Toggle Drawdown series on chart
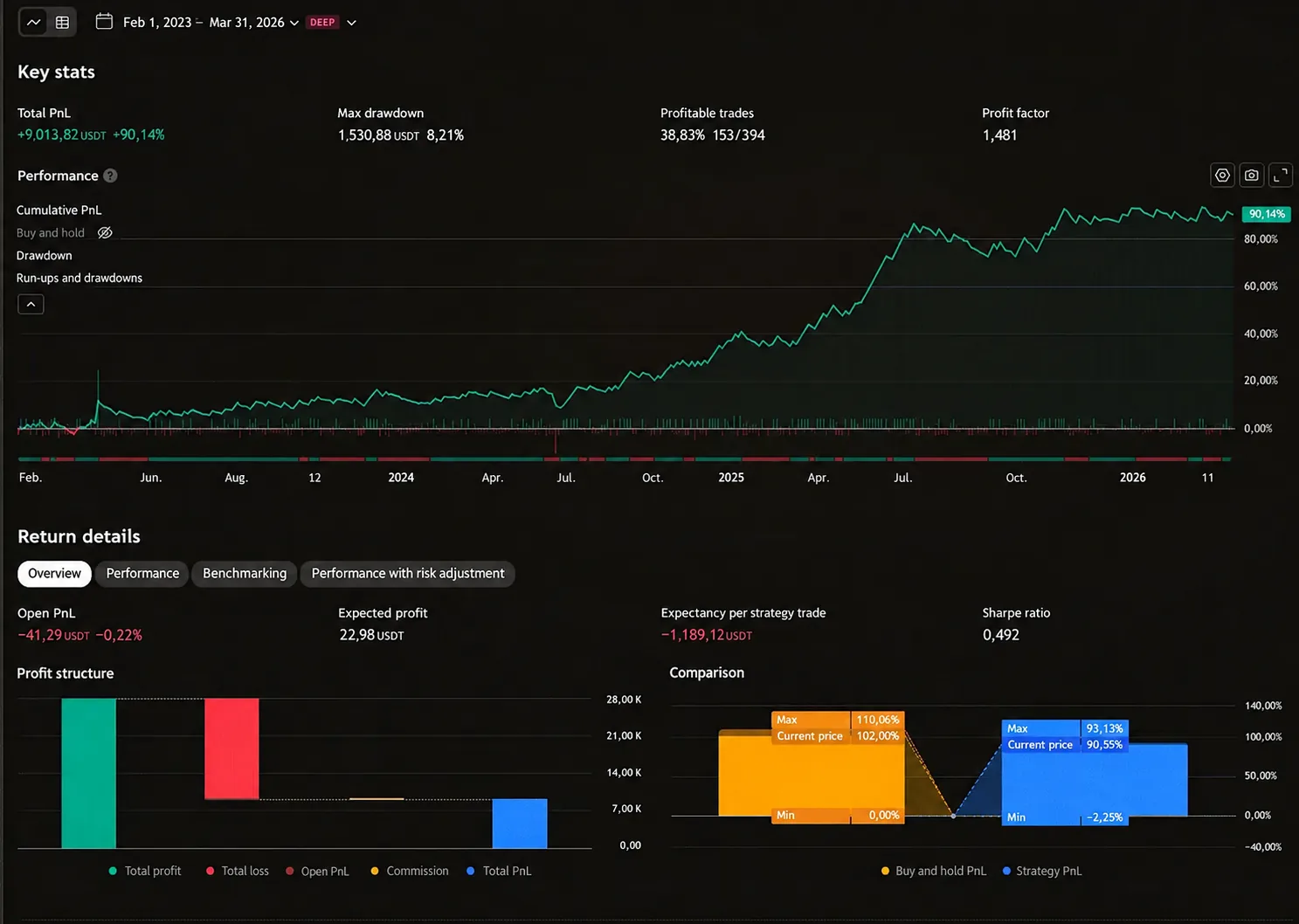1299x924 pixels. [44, 256]
